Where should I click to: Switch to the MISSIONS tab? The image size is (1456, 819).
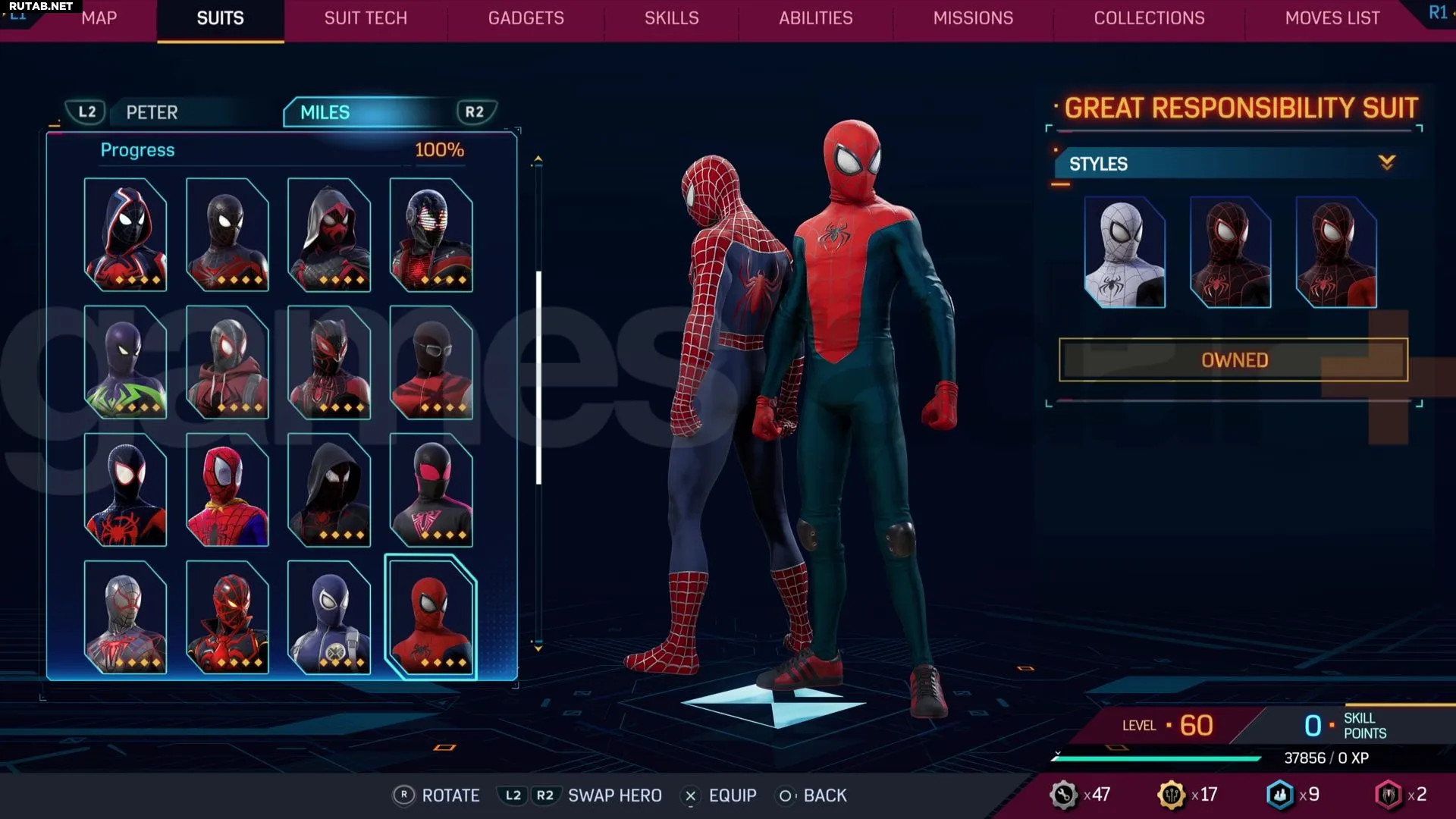[x=973, y=18]
